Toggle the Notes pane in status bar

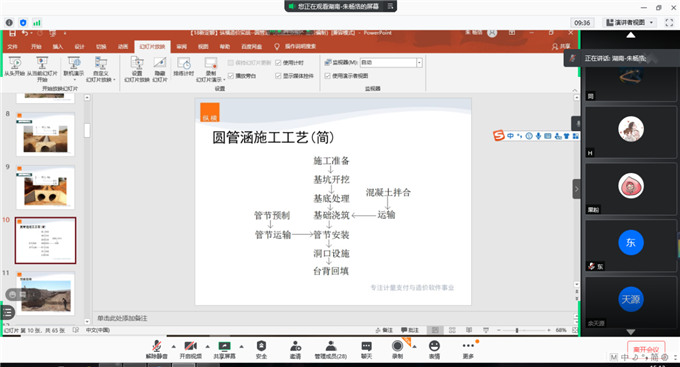pos(384,330)
